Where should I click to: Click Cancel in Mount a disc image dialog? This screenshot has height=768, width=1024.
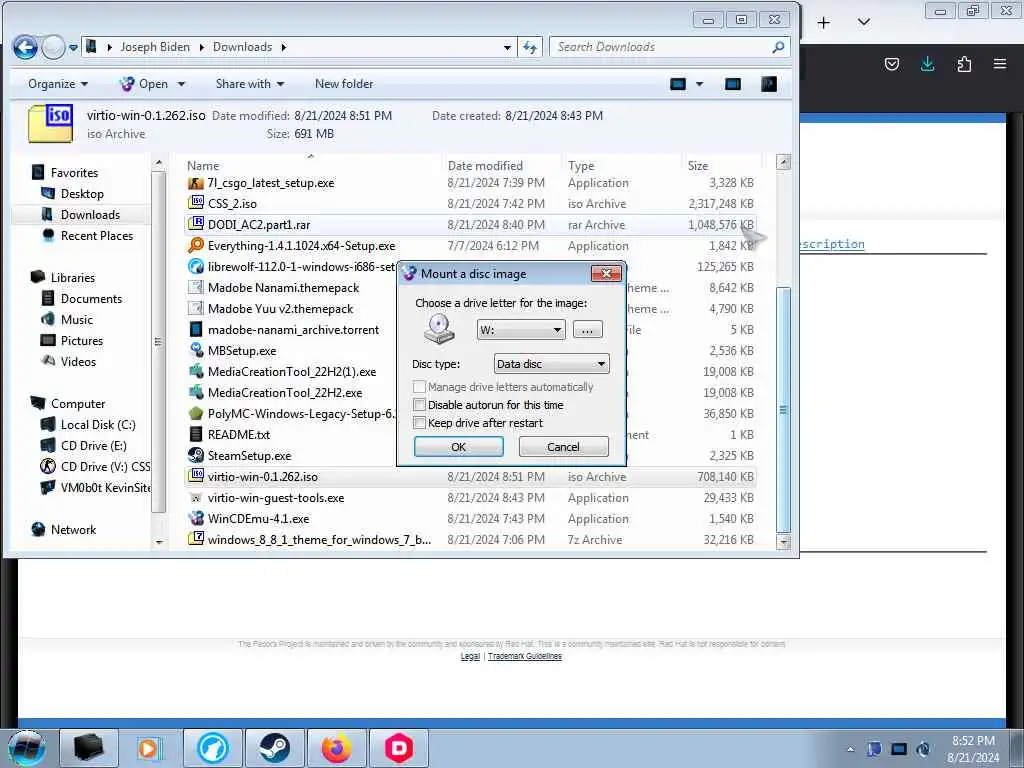click(563, 447)
